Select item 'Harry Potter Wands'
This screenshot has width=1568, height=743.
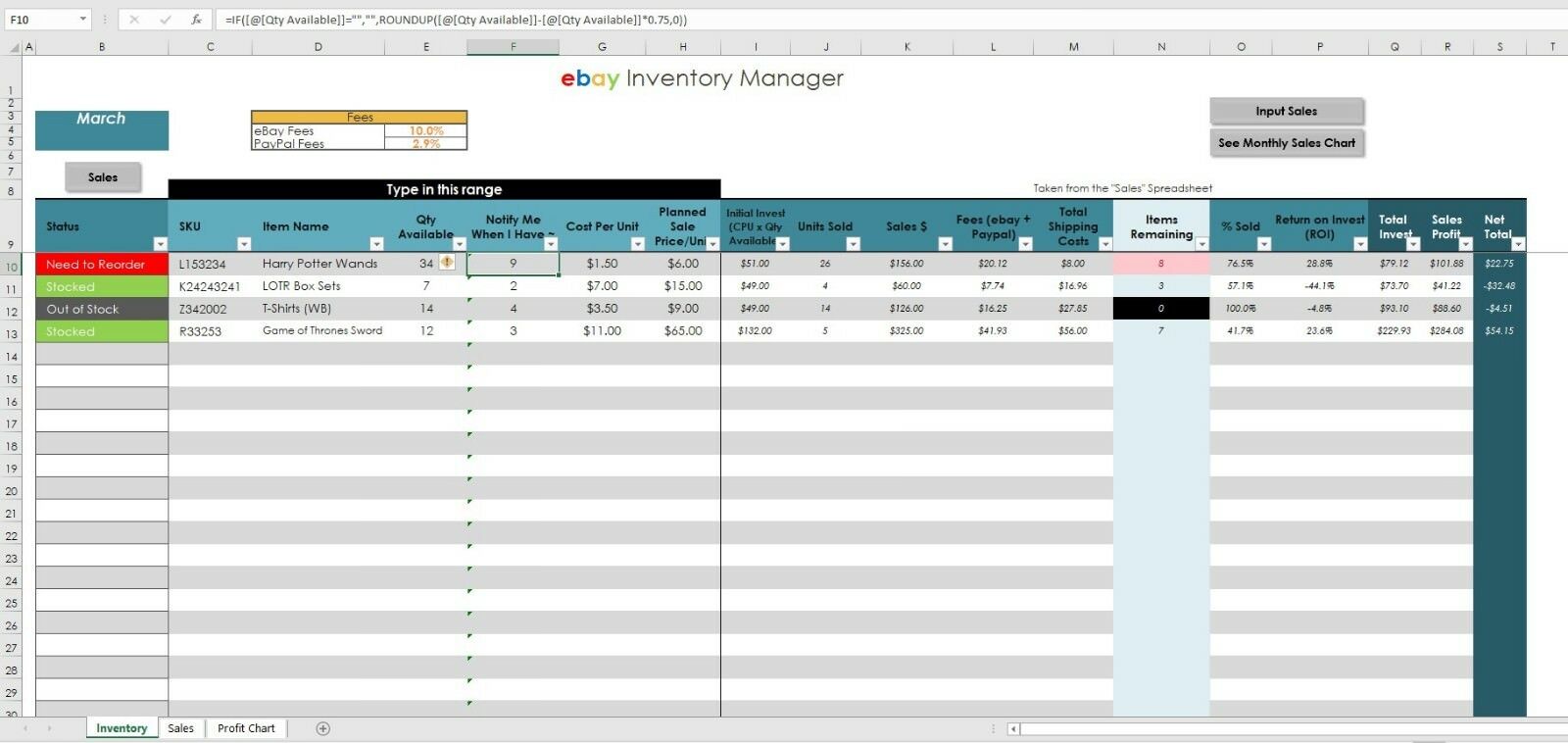click(x=319, y=264)
